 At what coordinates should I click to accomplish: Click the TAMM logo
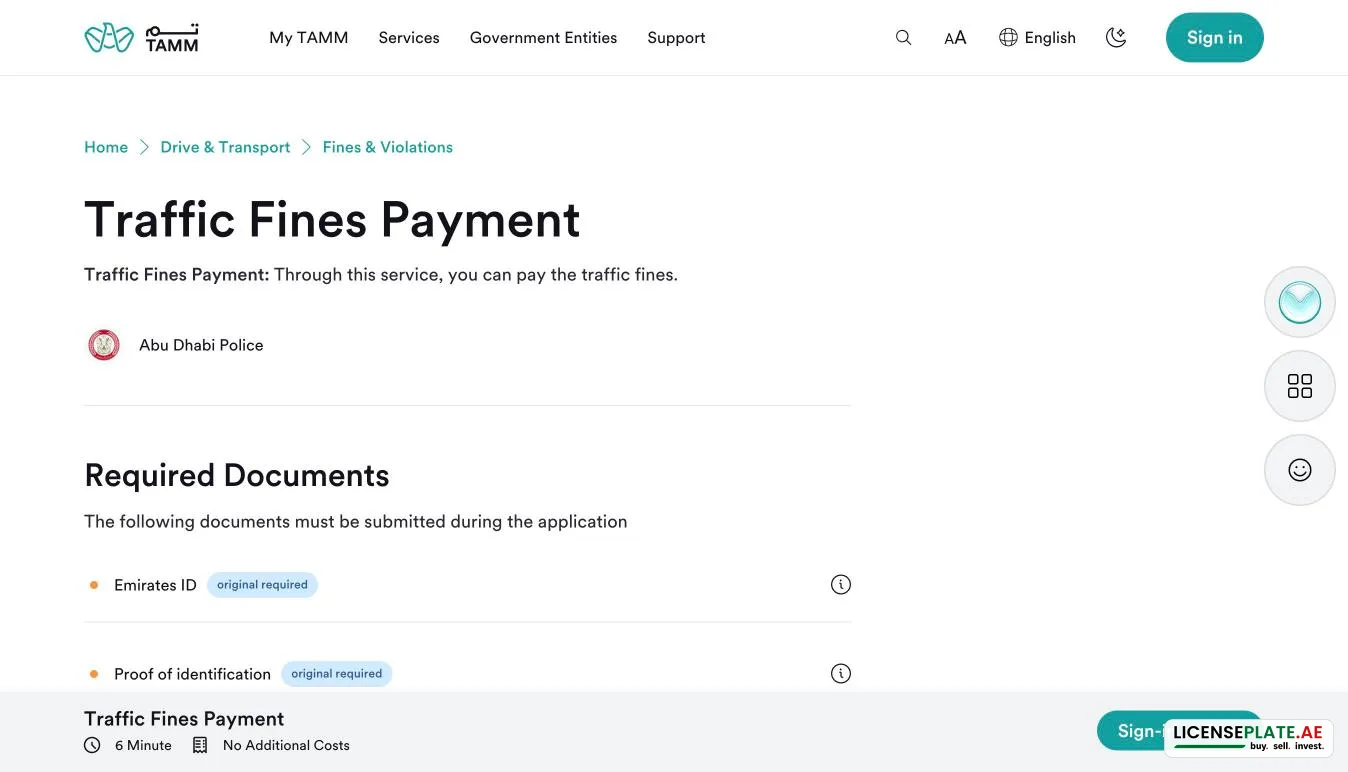(141, 38)
